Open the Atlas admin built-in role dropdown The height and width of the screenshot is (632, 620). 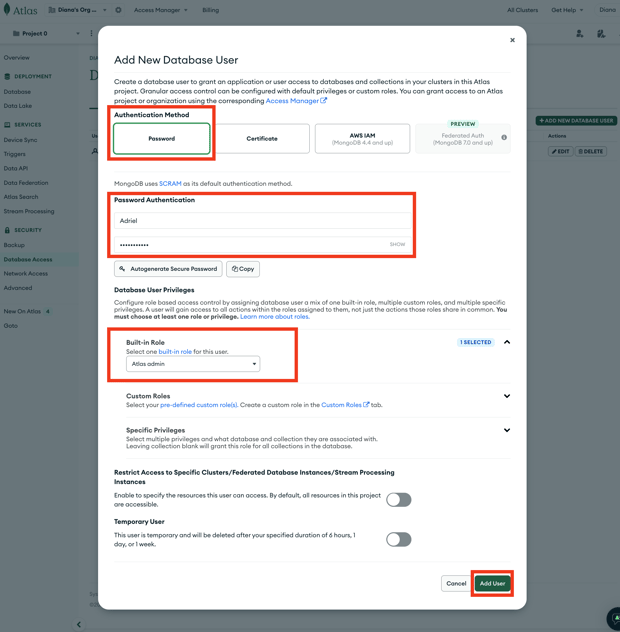[x=193, y=364]
